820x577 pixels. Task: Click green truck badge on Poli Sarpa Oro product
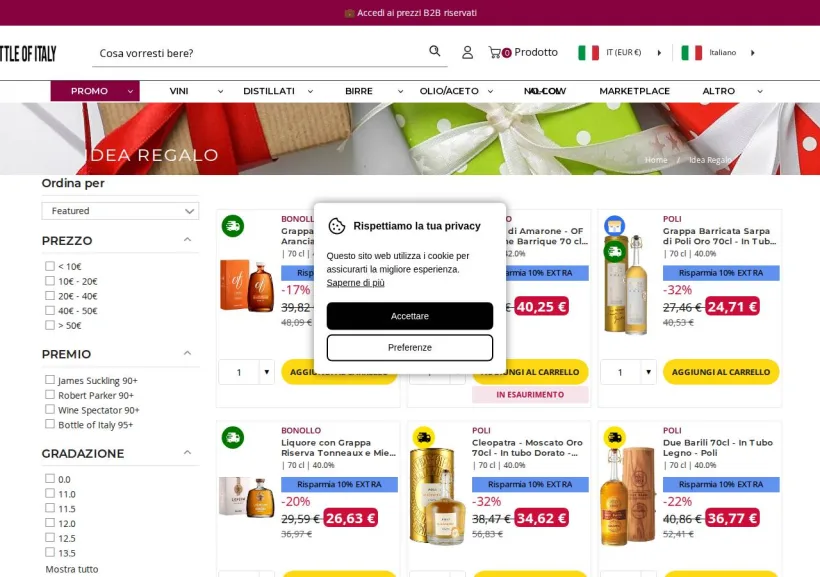[x=614, y=252]
